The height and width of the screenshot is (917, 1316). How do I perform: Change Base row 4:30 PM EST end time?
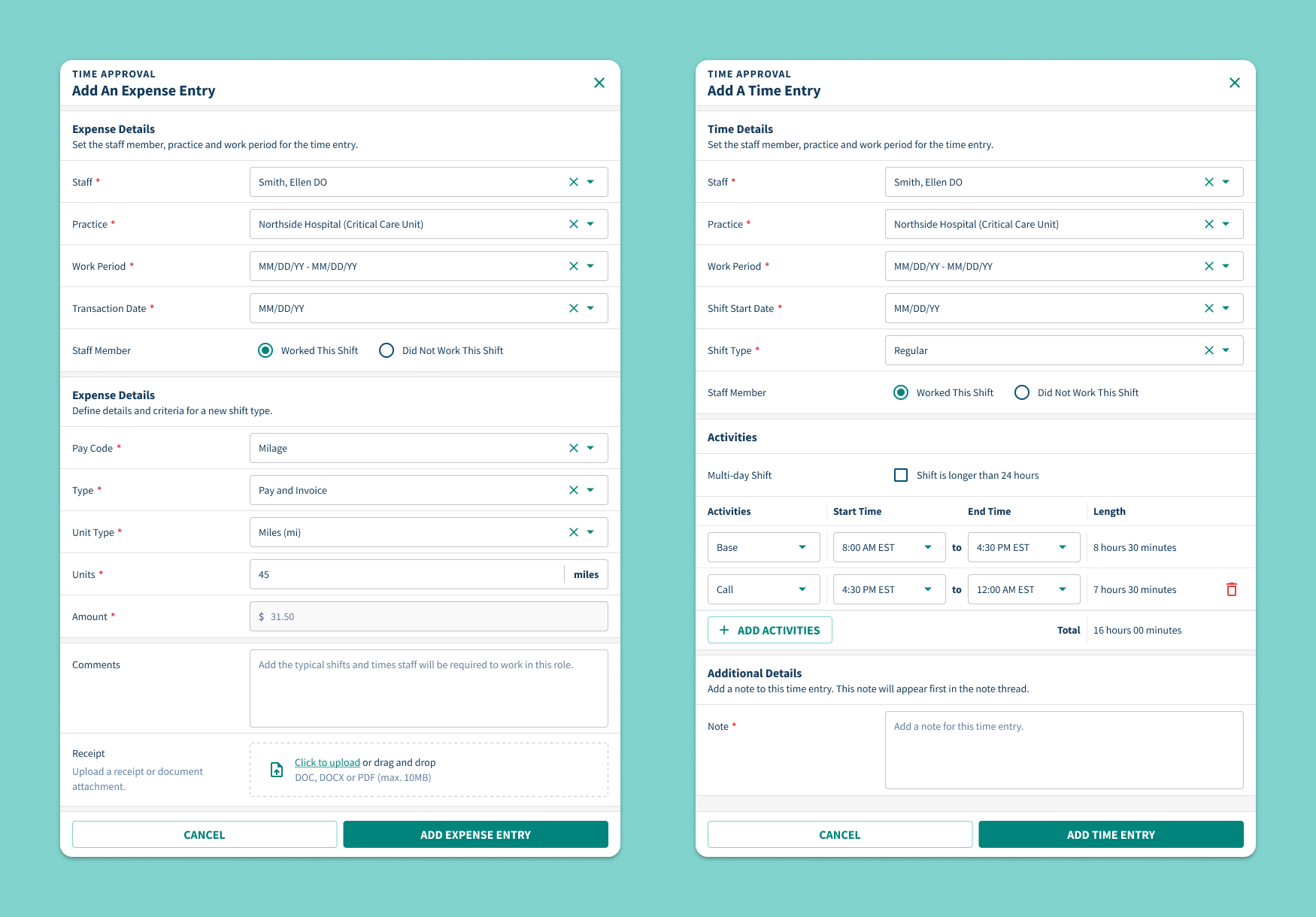click(1024, 547)
